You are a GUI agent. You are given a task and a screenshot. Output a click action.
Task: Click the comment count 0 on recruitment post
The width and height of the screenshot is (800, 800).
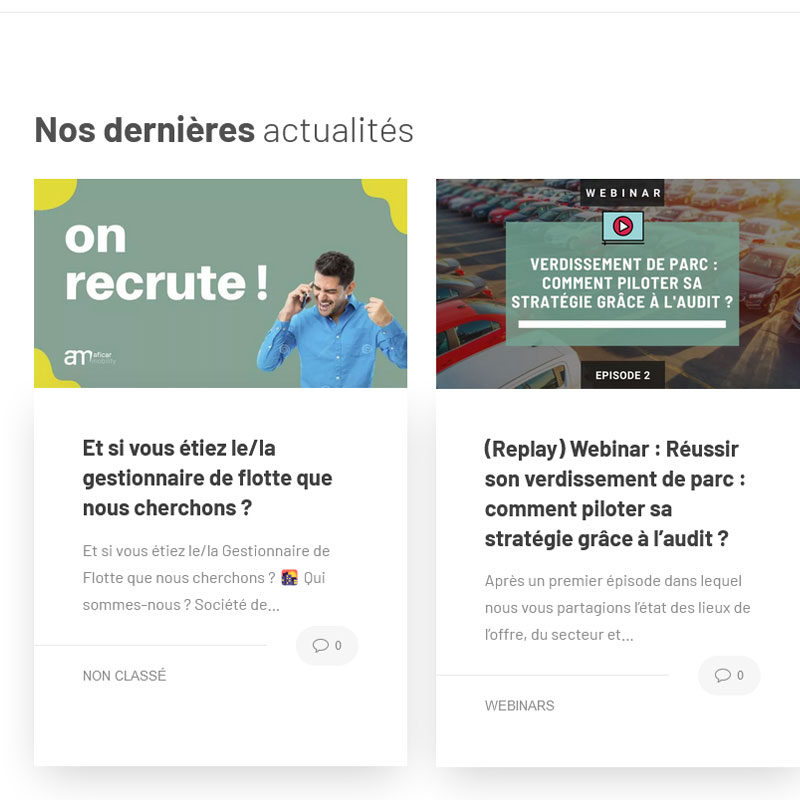[338, 645]
